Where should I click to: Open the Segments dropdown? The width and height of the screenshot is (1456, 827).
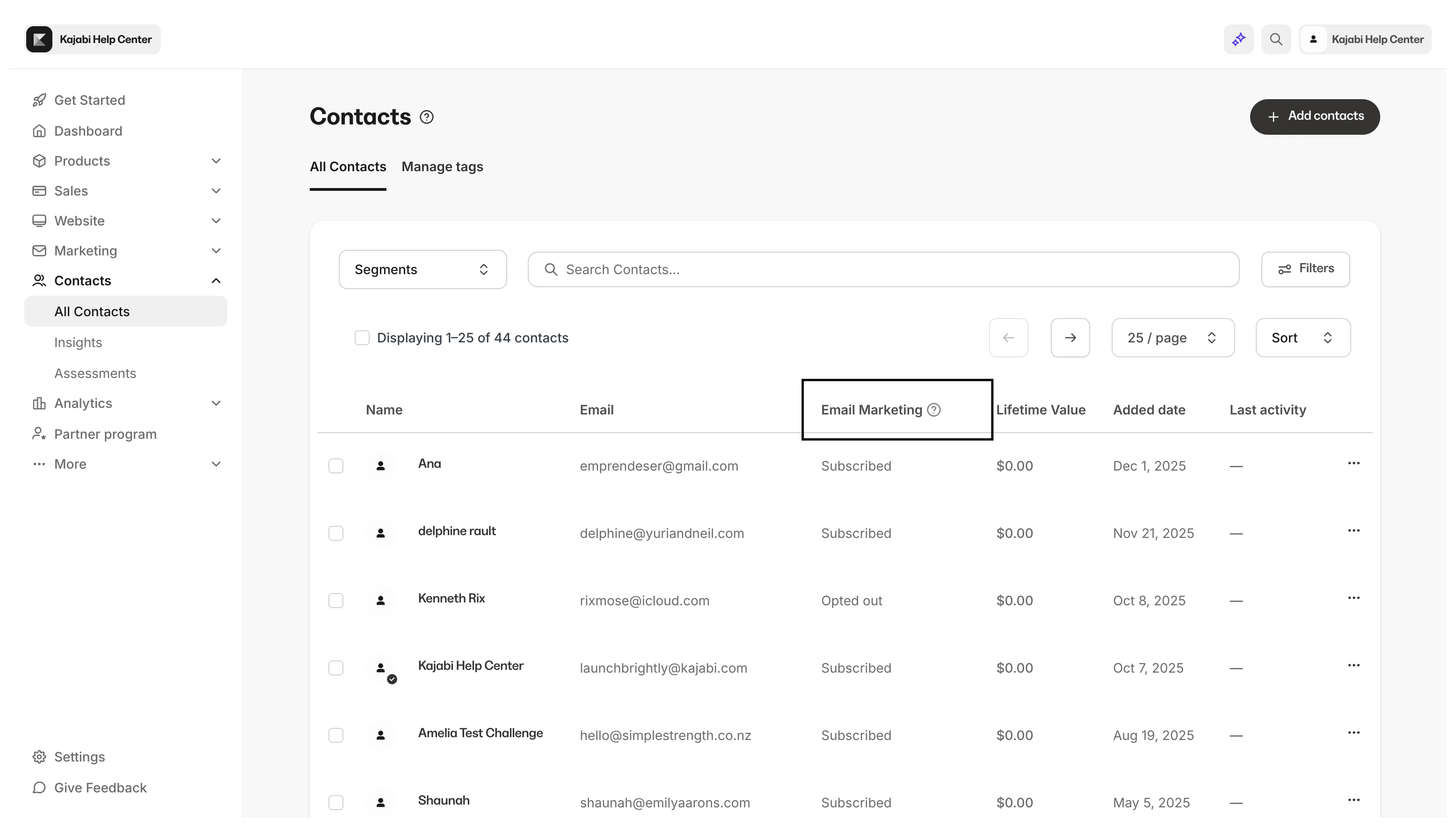click(x=422, y=269)
